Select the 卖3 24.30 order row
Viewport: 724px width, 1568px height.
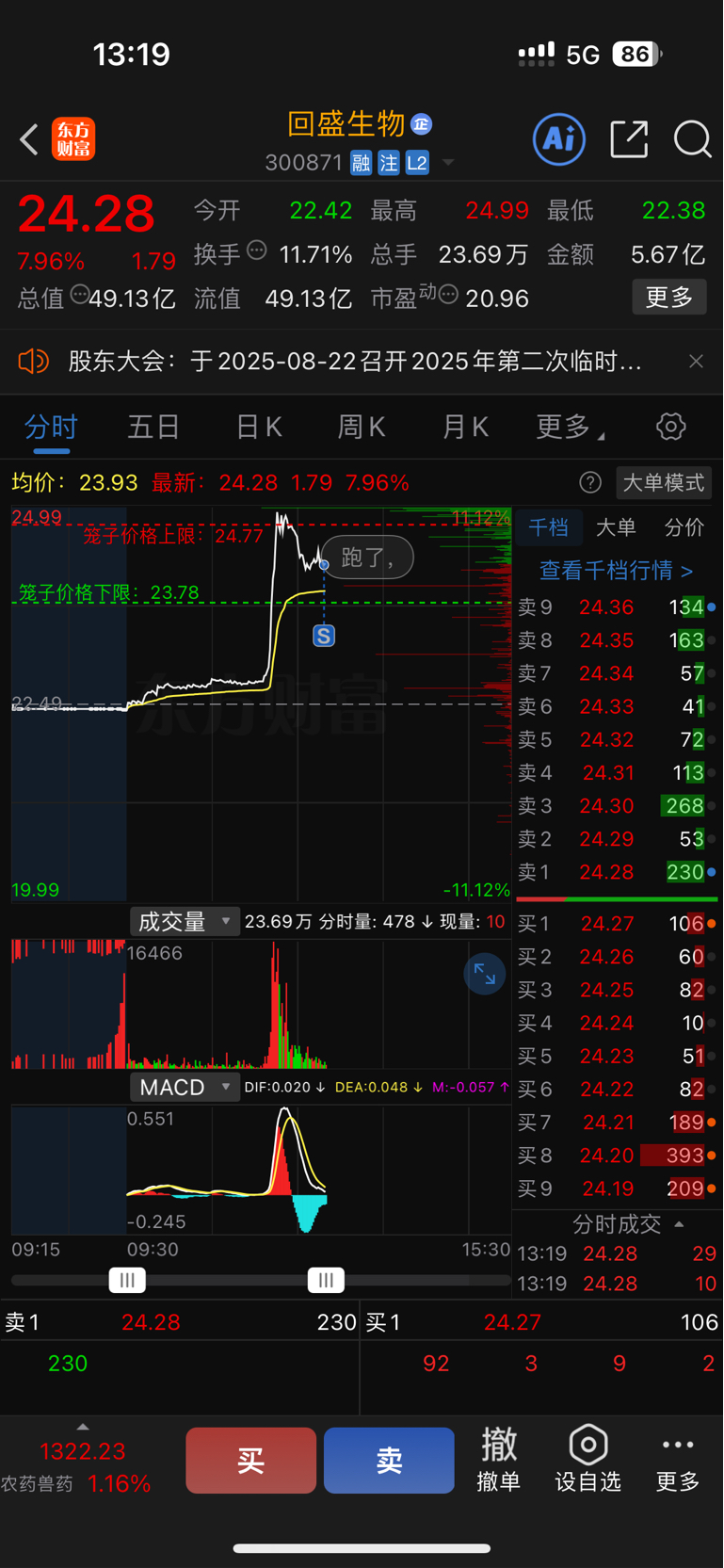[617, 806]
